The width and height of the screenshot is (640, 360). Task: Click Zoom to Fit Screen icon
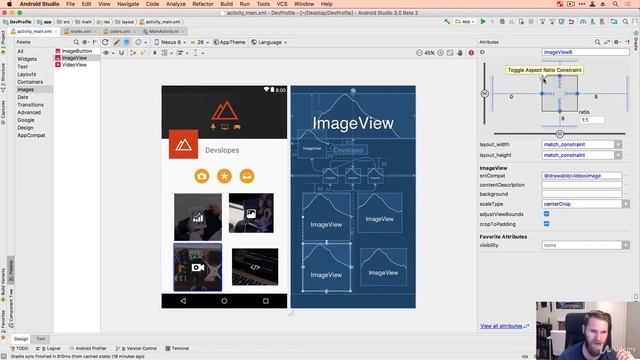[x=450, y=53]
